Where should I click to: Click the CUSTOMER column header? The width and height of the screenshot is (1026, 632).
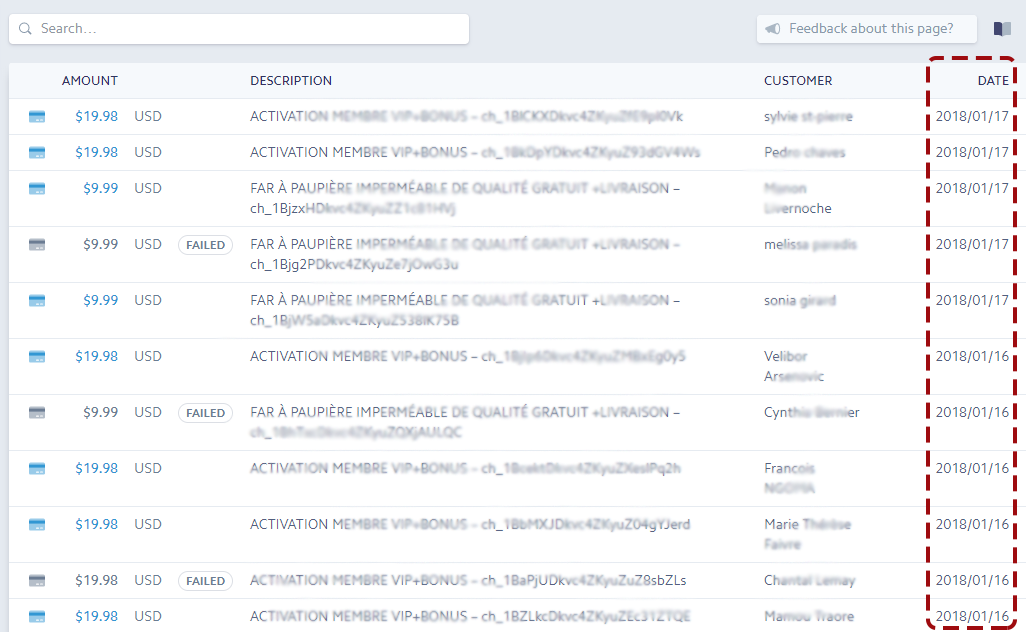tap(798, 80)
